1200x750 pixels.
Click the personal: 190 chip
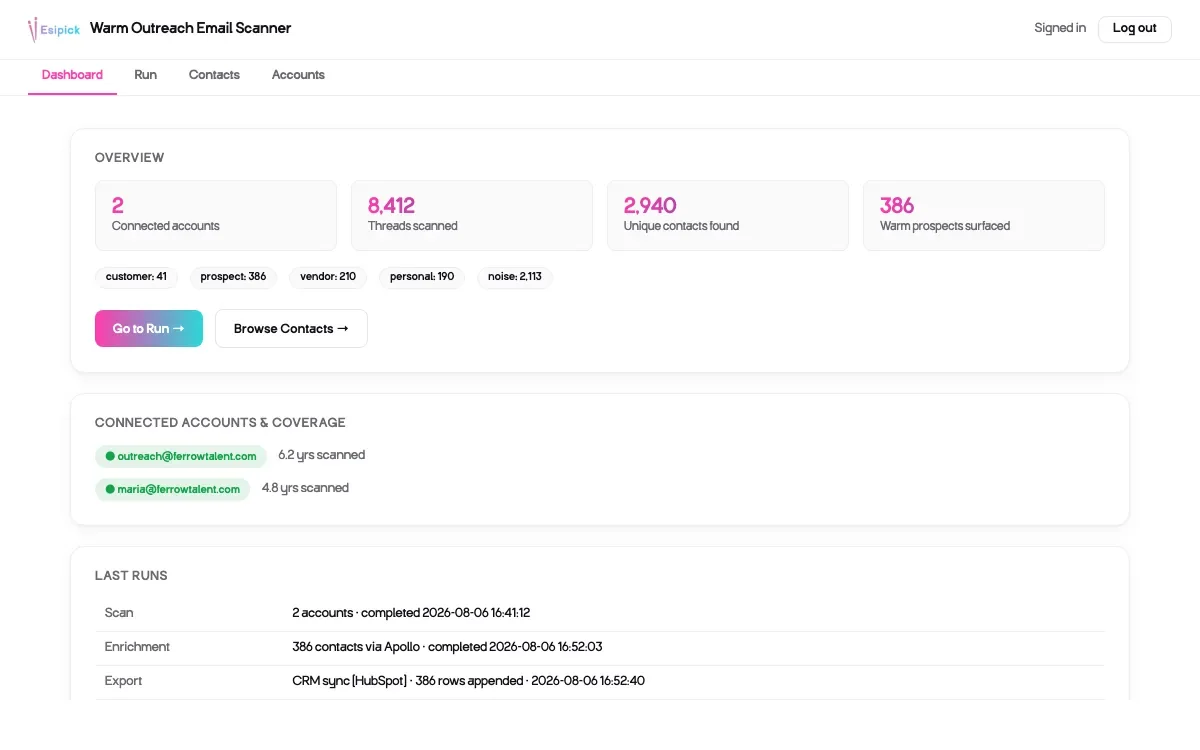(422, 277)
